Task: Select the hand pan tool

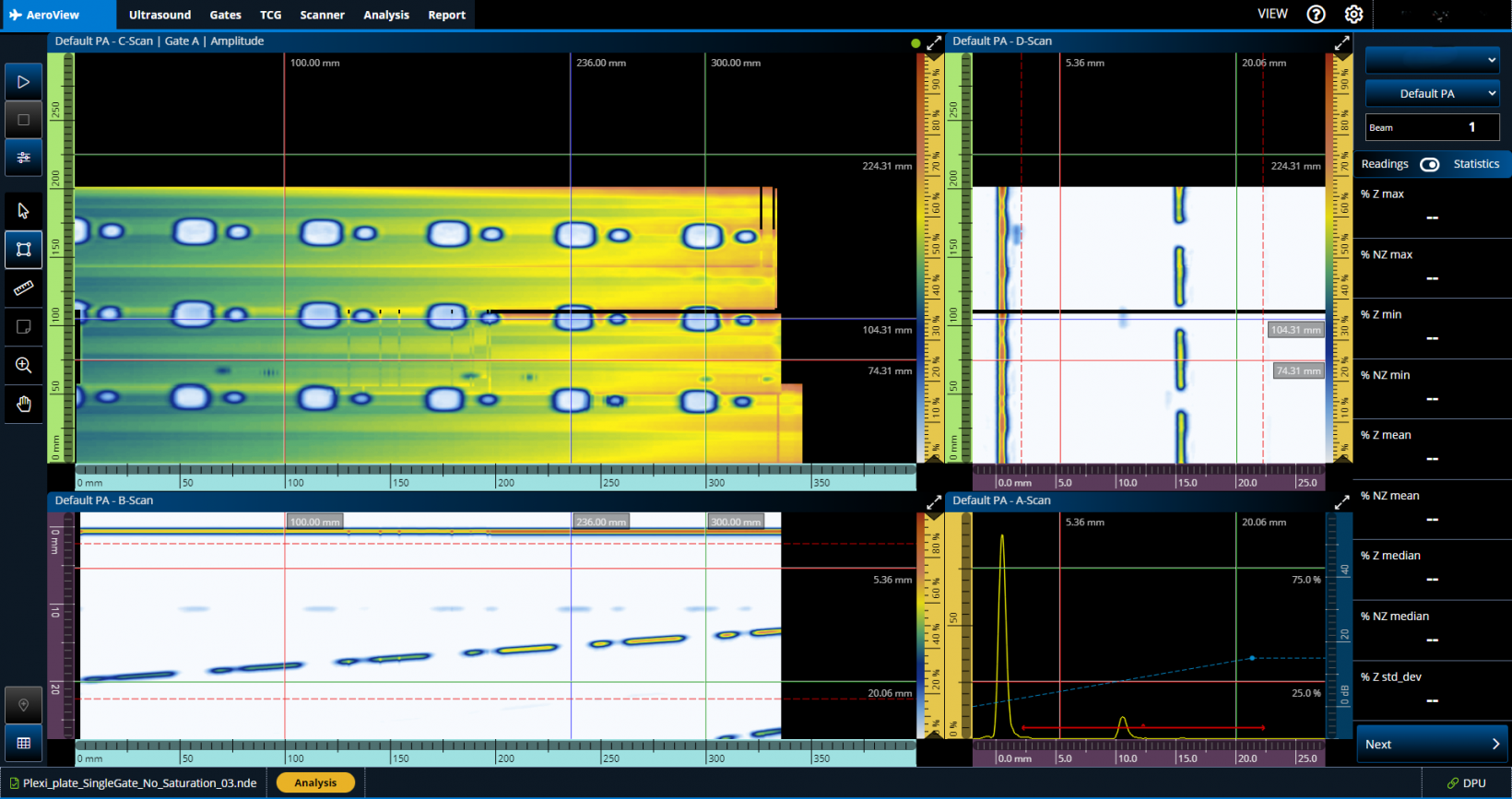Action: [x=24, y=405]
